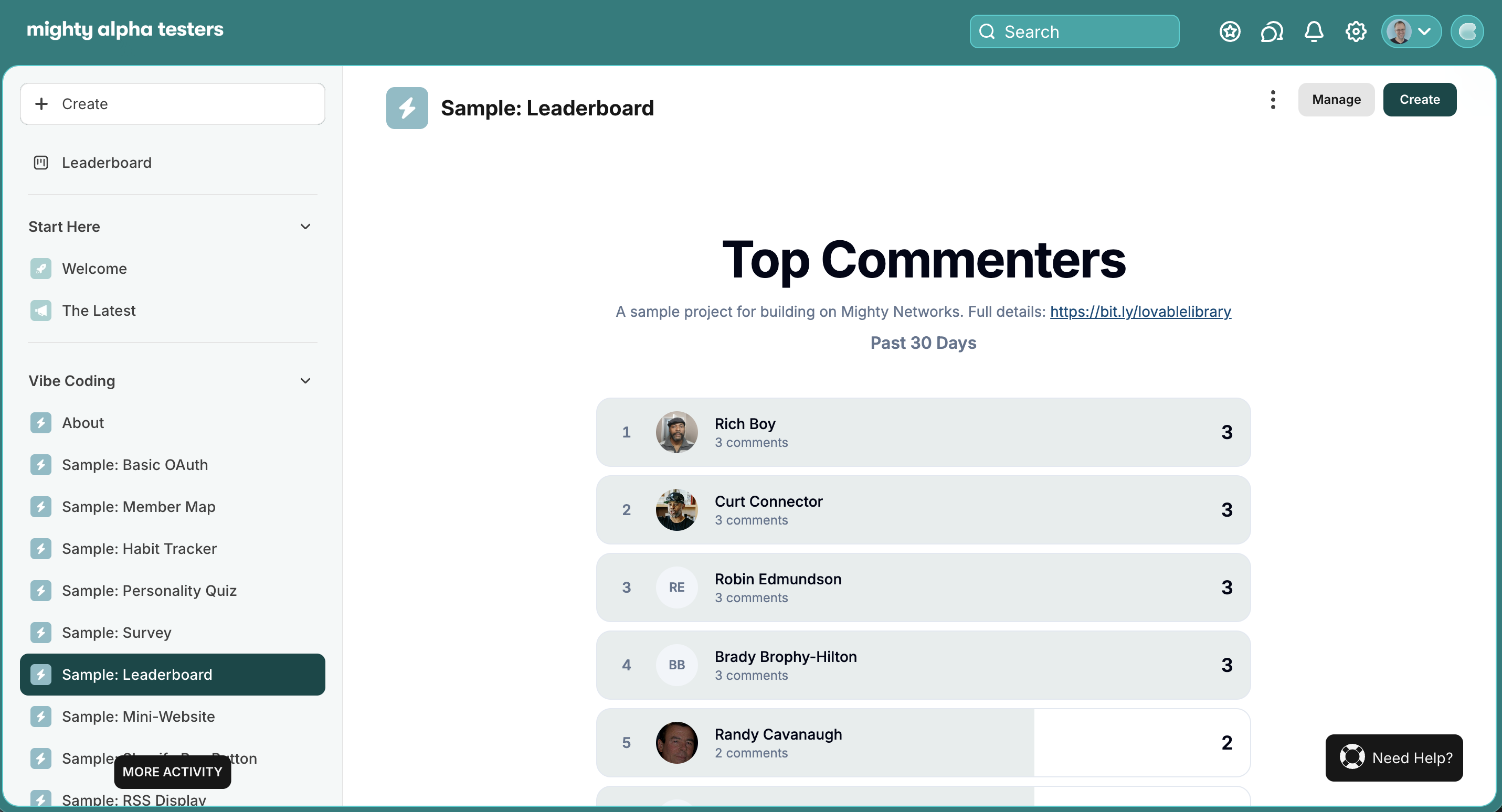Select Sample: Leaderboard in the sidebar

pyautogui.click(x=173, y=675)
